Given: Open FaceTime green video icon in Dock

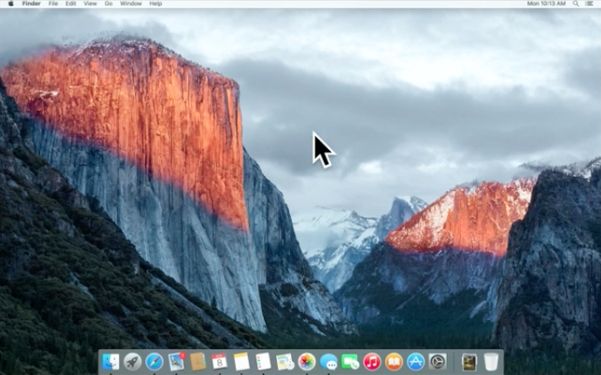Looking at the screenshot, I should [x=350, y=362].
